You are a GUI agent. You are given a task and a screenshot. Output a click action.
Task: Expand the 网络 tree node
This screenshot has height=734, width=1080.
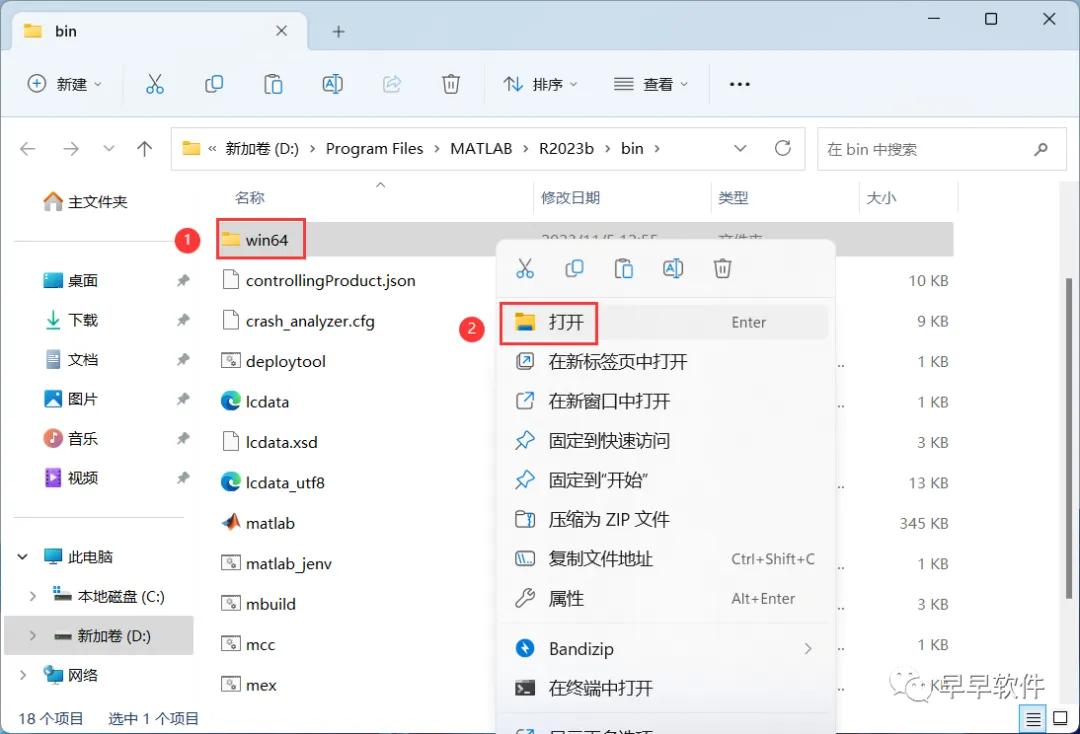[x=23, y=675]
